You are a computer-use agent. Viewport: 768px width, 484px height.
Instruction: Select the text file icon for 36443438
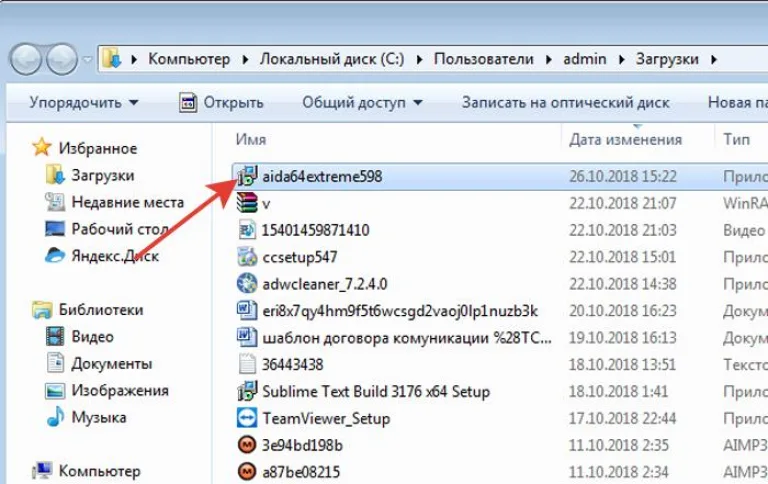247,364
